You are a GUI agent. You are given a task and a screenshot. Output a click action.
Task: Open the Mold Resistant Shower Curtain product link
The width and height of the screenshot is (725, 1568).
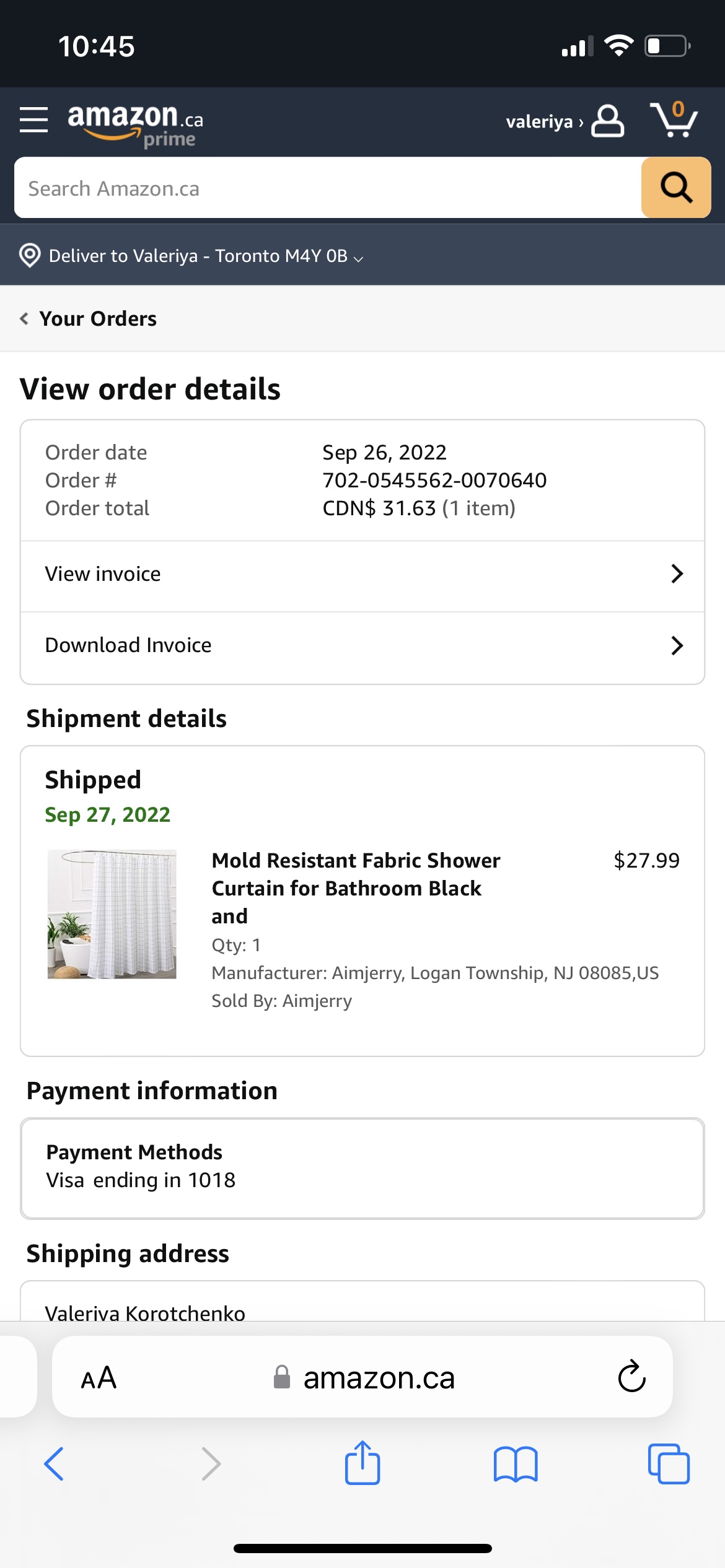[x=356, y=887]
